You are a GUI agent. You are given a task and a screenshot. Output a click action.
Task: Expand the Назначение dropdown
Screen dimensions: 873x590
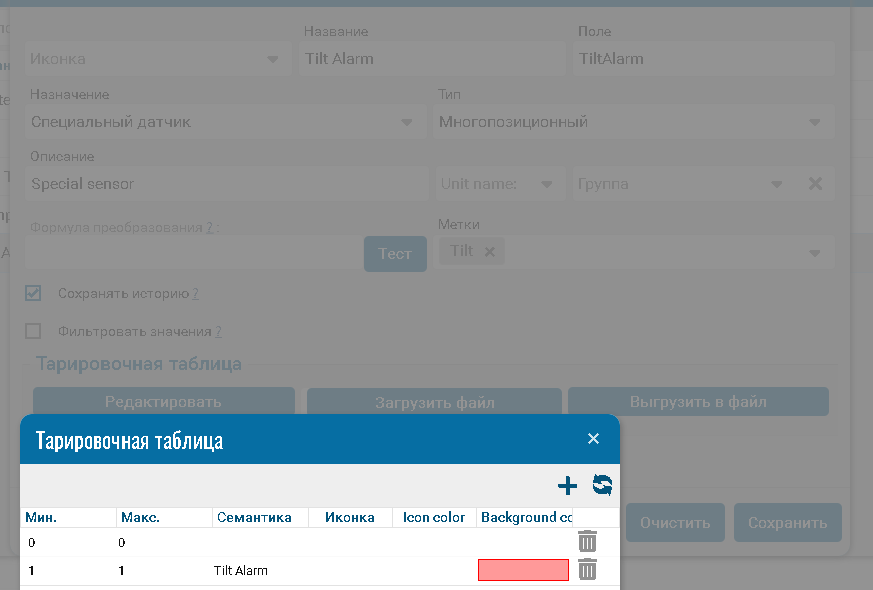pos(407,122)
